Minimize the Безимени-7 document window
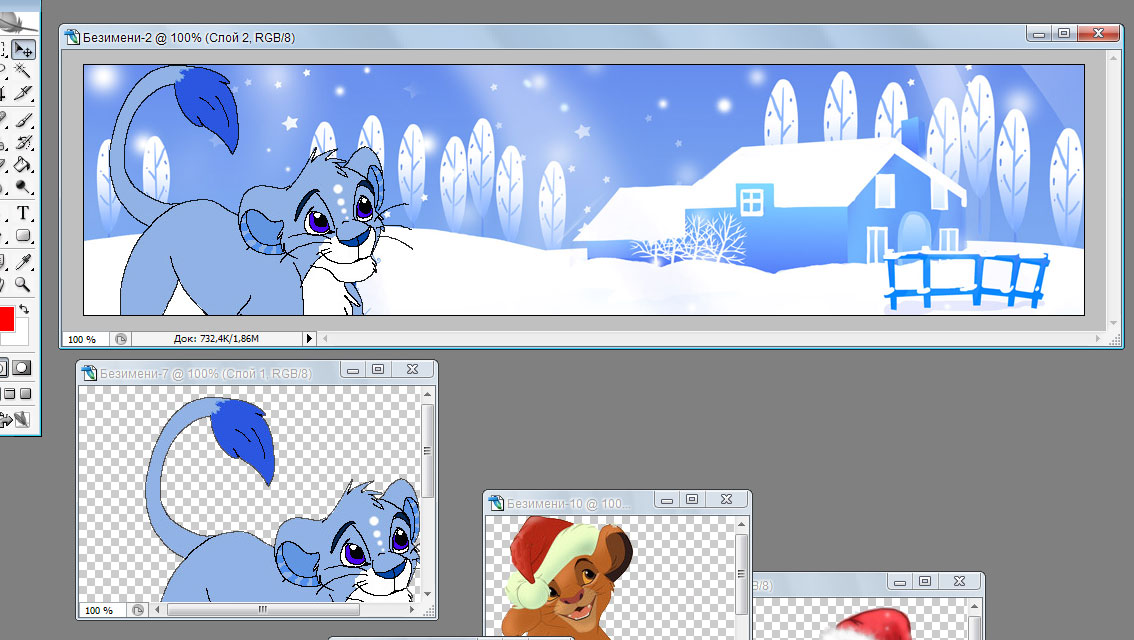Image resolution: width=1134 pixels, height=640 pixels. click(353, 370)
